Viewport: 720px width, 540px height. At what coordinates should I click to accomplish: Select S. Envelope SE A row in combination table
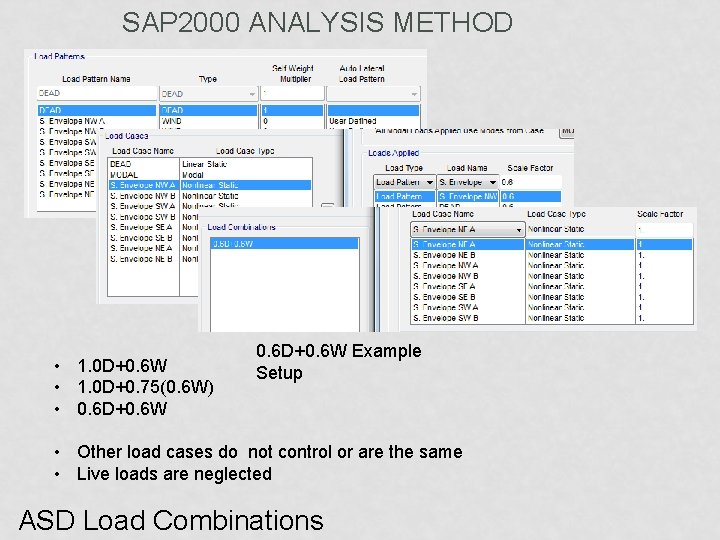pos(551,287)
